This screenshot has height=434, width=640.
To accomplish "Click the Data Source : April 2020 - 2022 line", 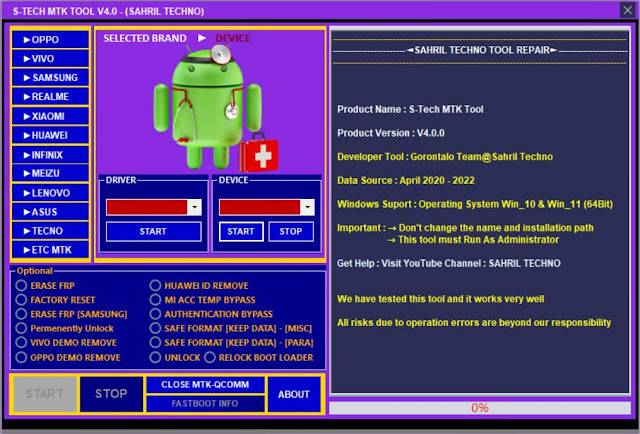I will (406, 180).
